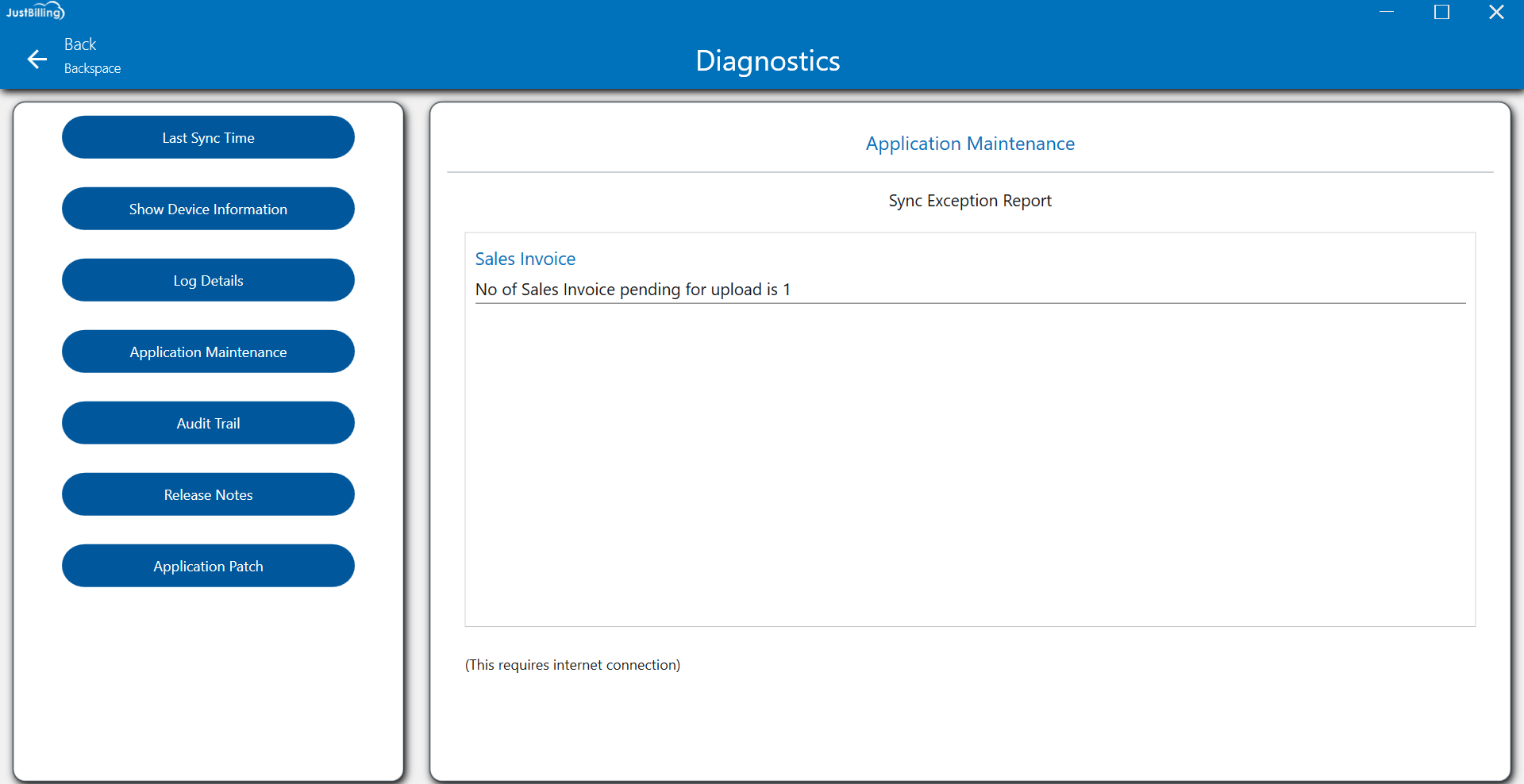Click the JustBilling logo
The image size is (1524, 784).
point(35,12)
